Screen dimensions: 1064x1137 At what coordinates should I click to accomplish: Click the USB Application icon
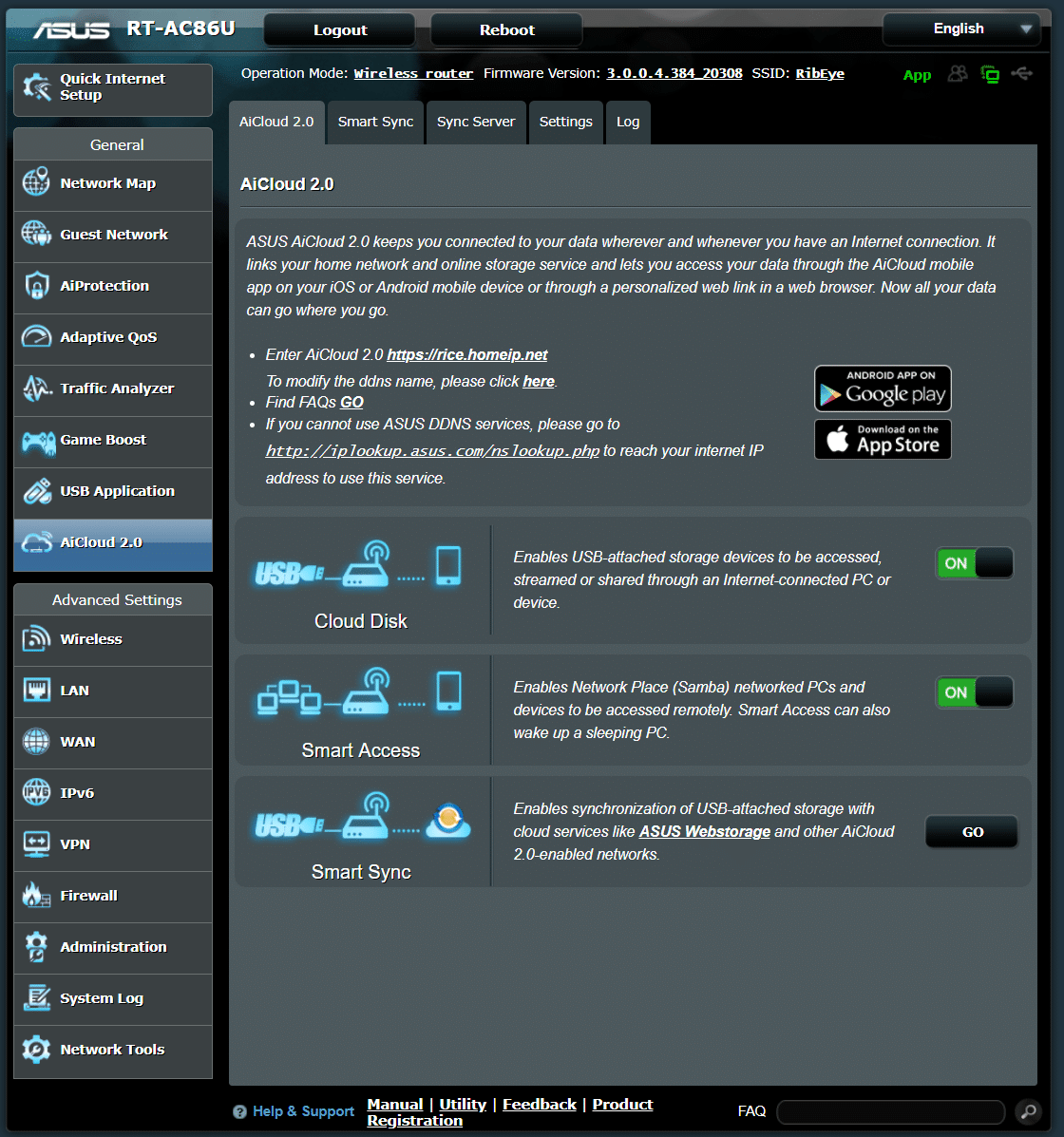coord(36,491)
